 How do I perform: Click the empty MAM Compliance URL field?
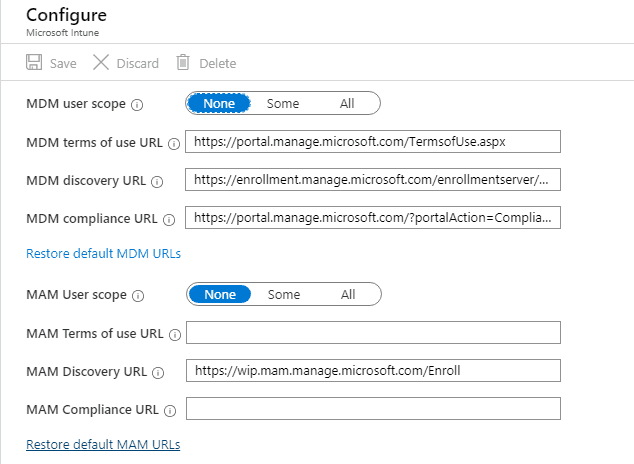[373, 408]
